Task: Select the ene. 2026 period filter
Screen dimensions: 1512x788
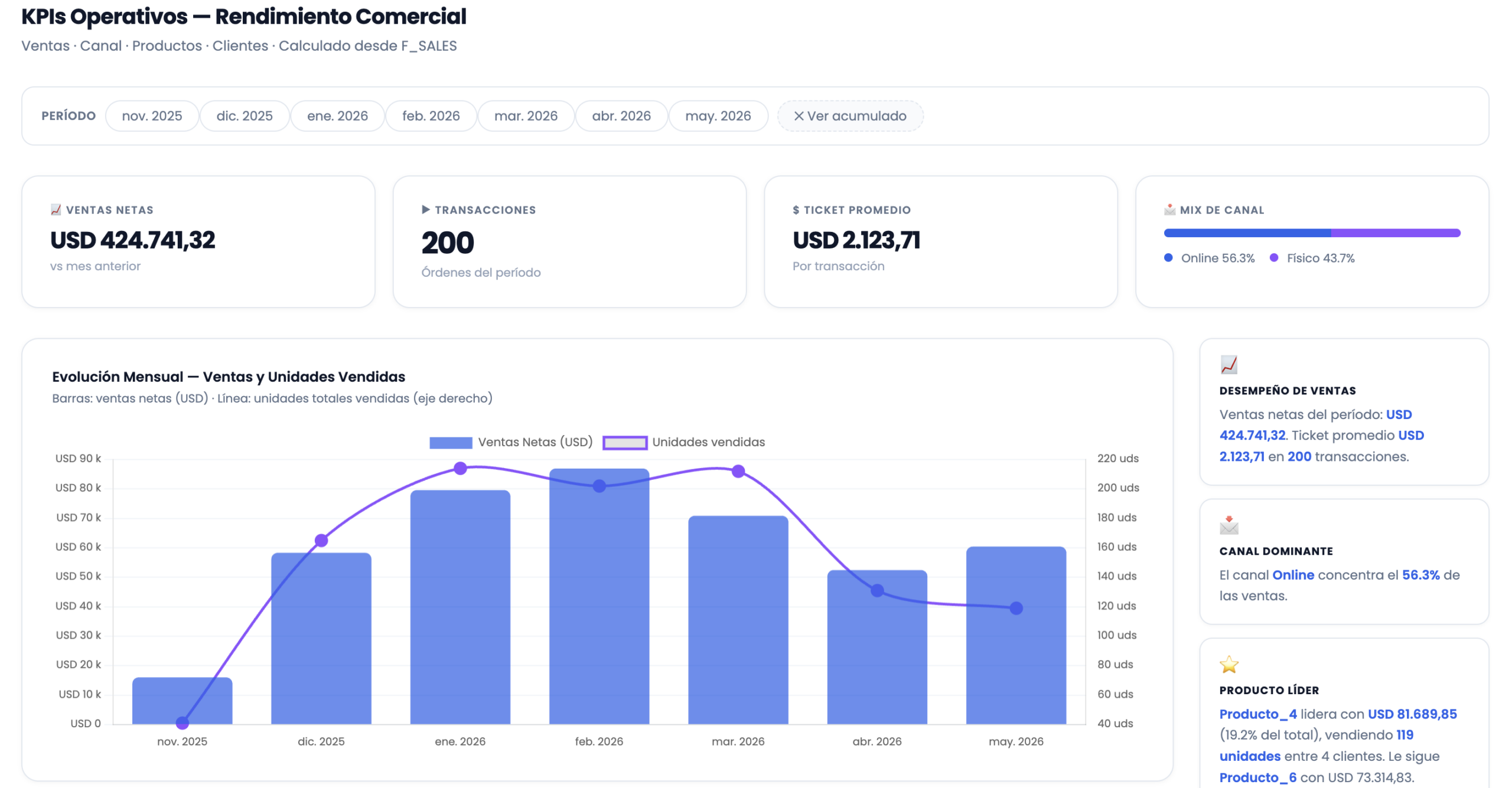Action: 337,116
